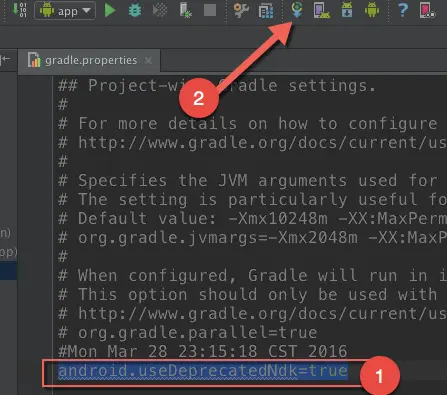Run app with coverage icon

pyautogui.click(x=160, y=10)
